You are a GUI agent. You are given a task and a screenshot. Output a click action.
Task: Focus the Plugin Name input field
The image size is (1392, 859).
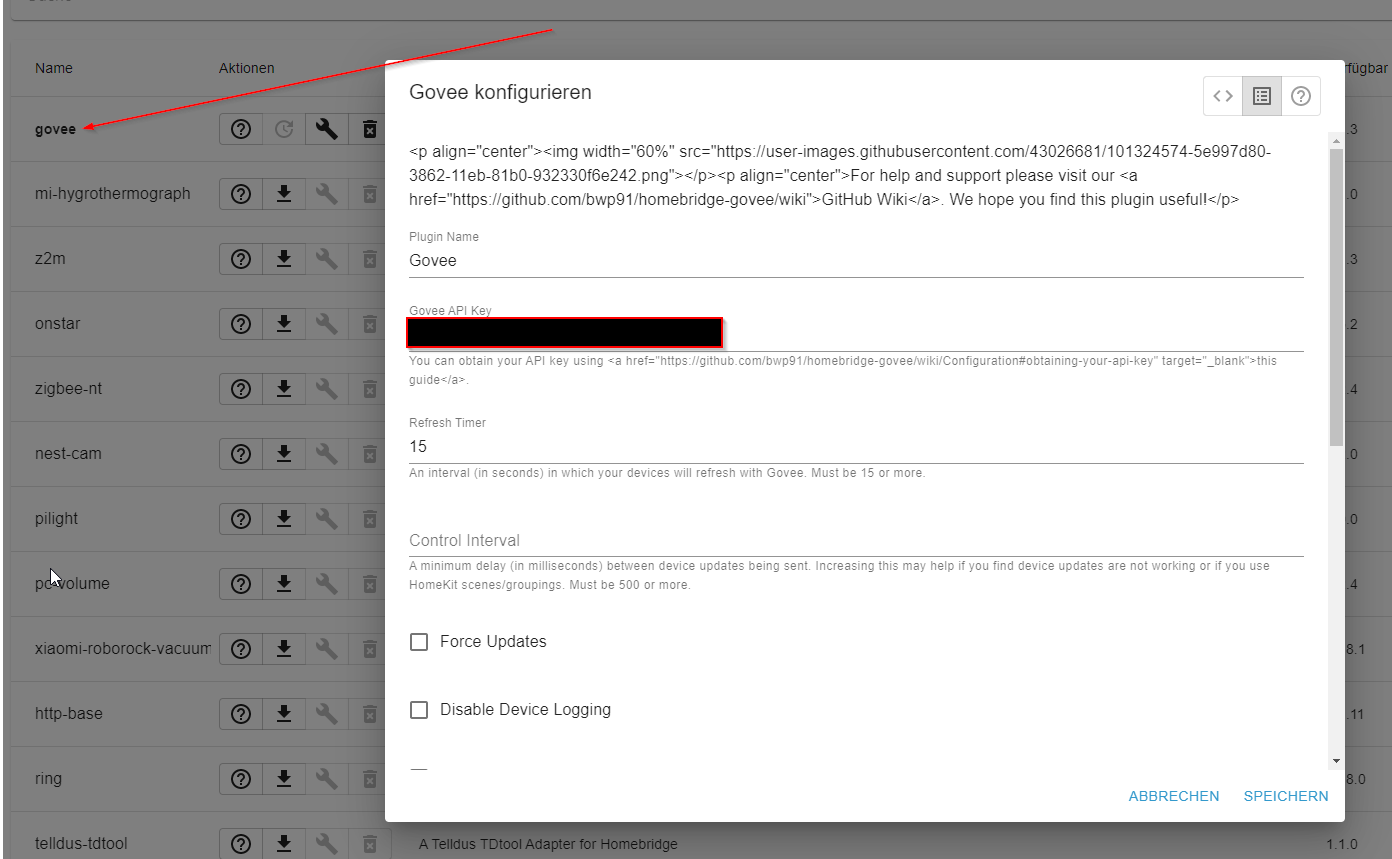856,260
